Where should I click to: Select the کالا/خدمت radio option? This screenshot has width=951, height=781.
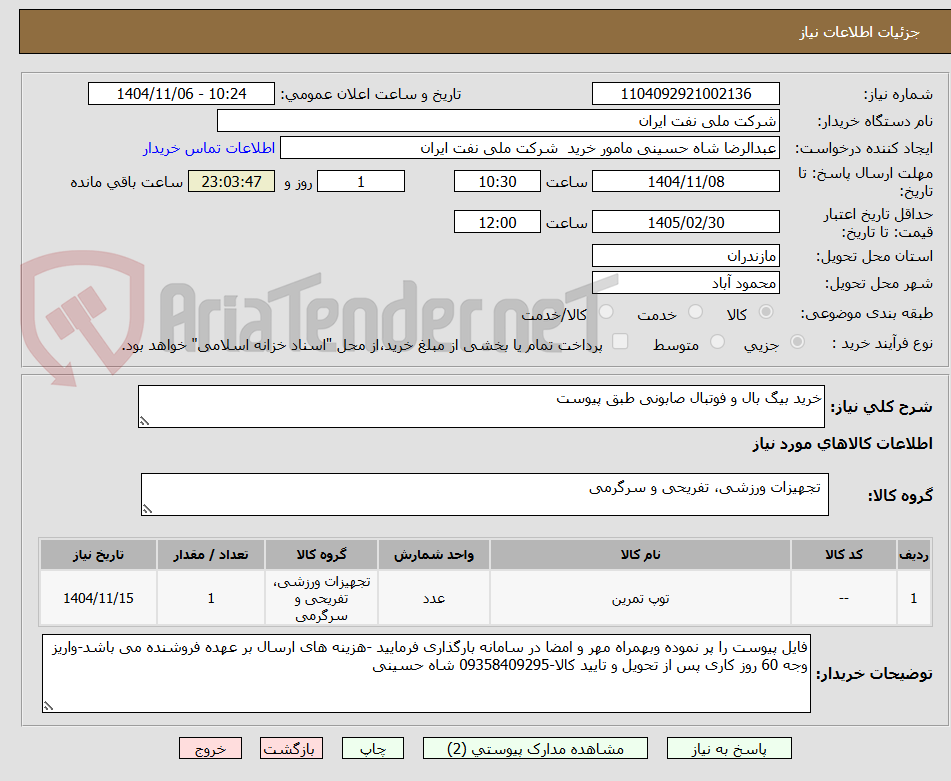pyautogui.click(x=606, y=312)
